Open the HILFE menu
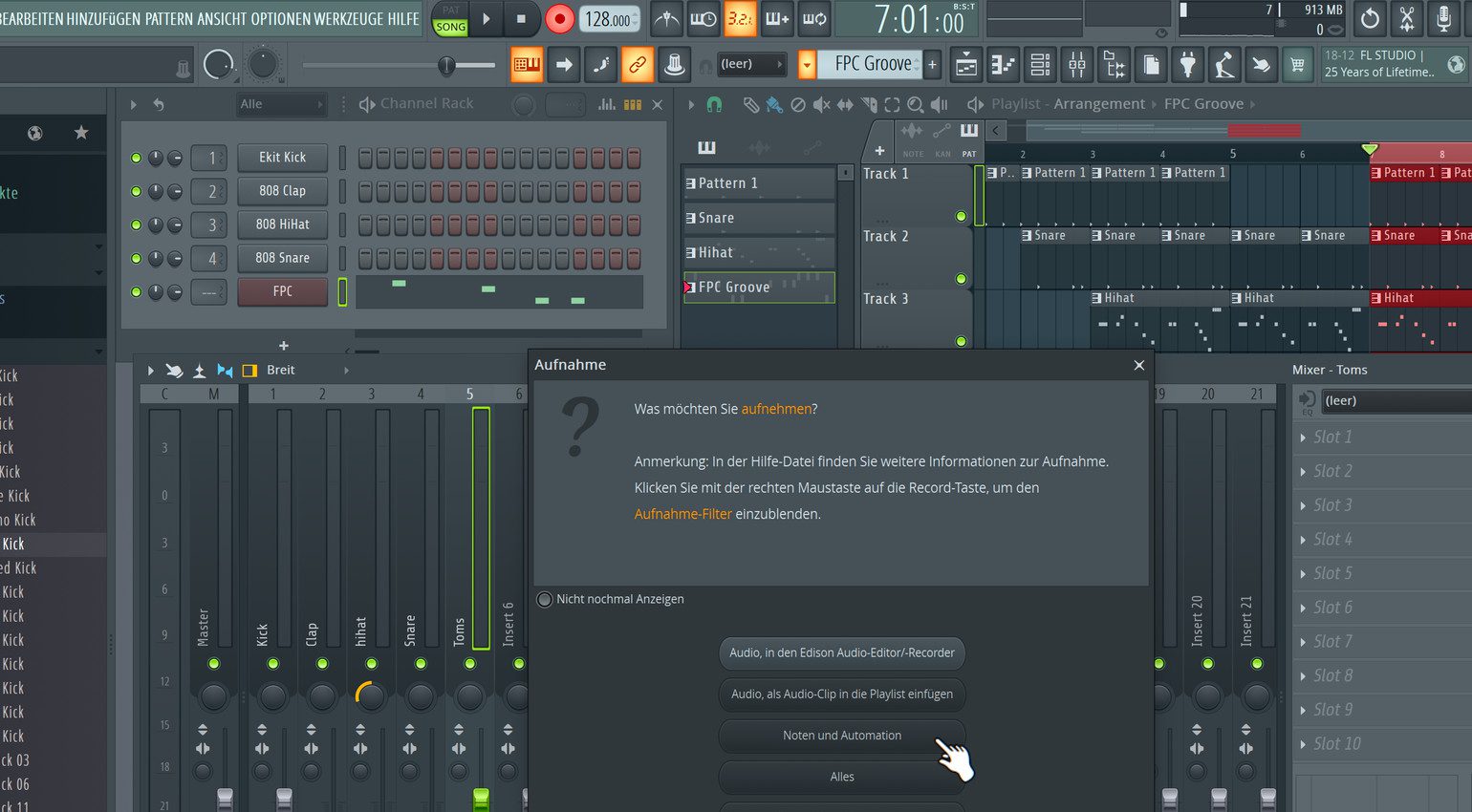The width and height of the screenshot is (1472, 812). pos(403,19)
